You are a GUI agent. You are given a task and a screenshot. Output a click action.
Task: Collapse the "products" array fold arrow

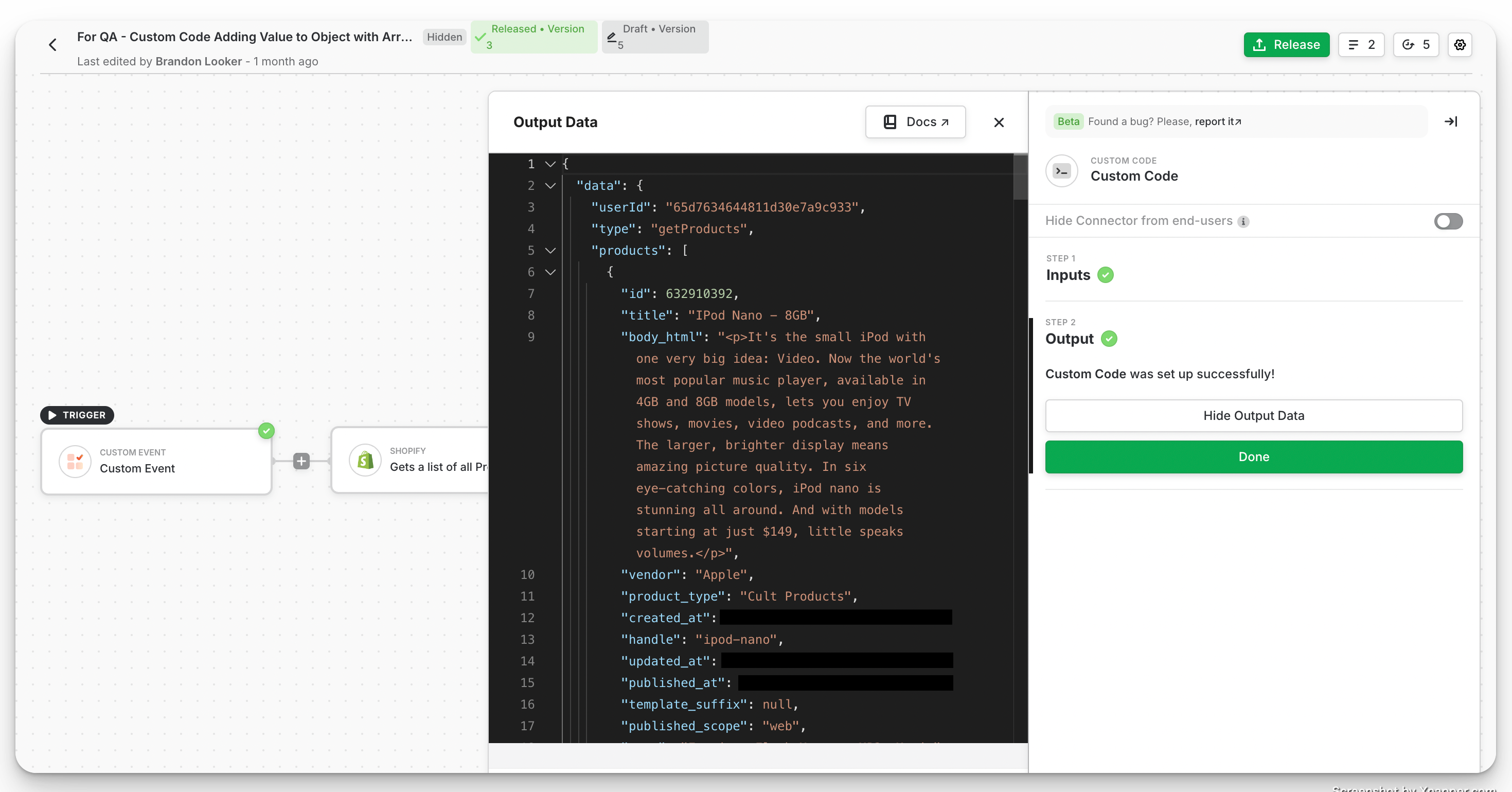(550, 251)
